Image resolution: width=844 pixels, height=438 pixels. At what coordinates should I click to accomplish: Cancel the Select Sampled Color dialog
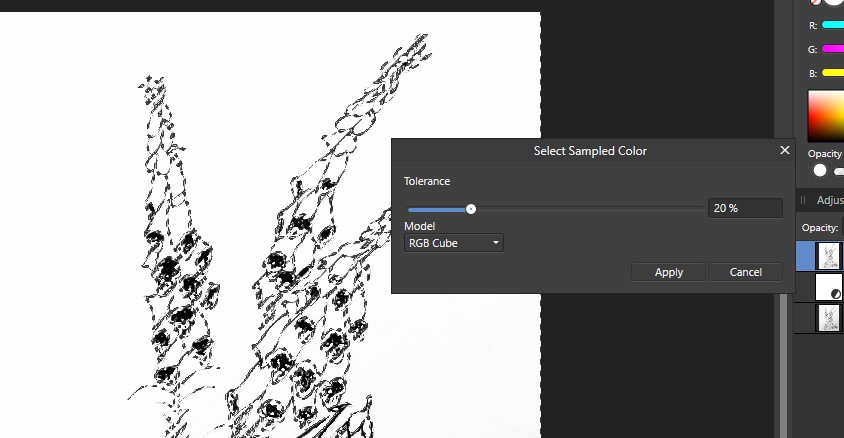click(745, 272)
